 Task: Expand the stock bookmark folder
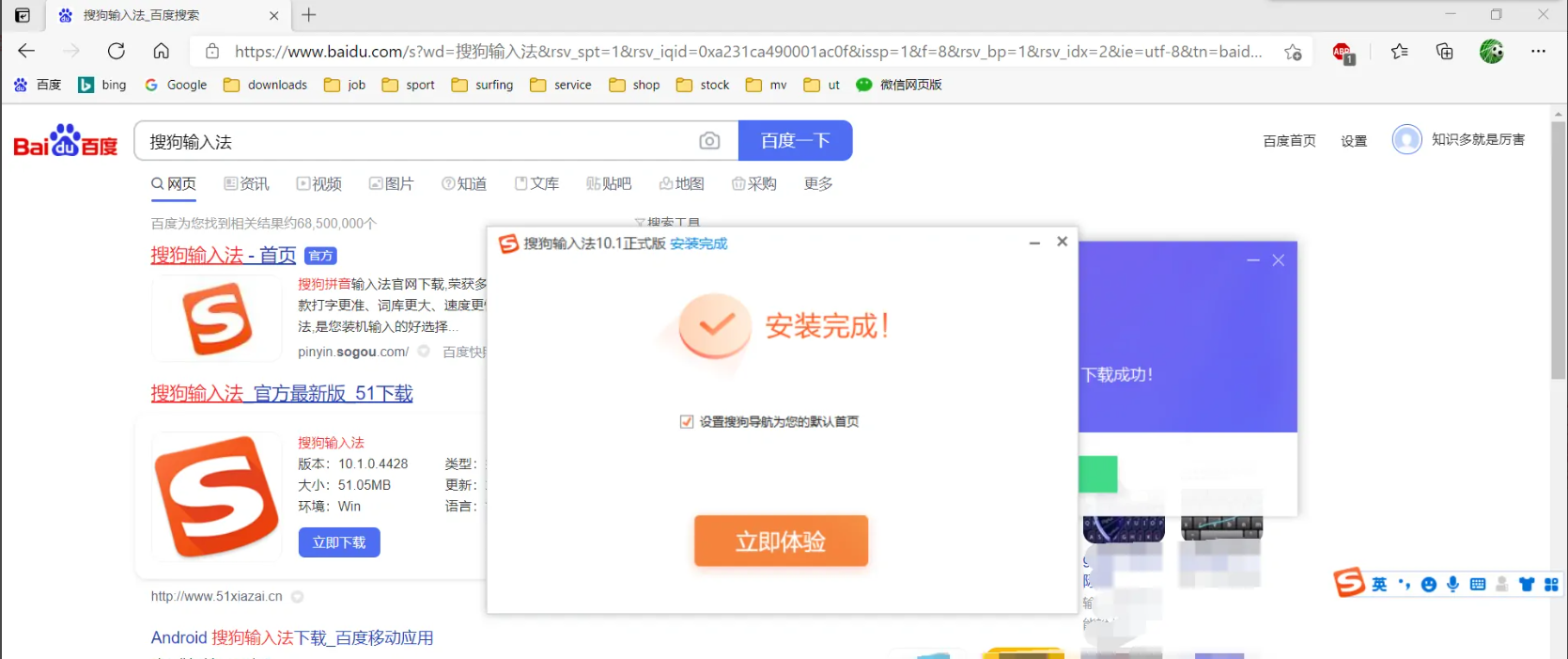click(703, 85)
